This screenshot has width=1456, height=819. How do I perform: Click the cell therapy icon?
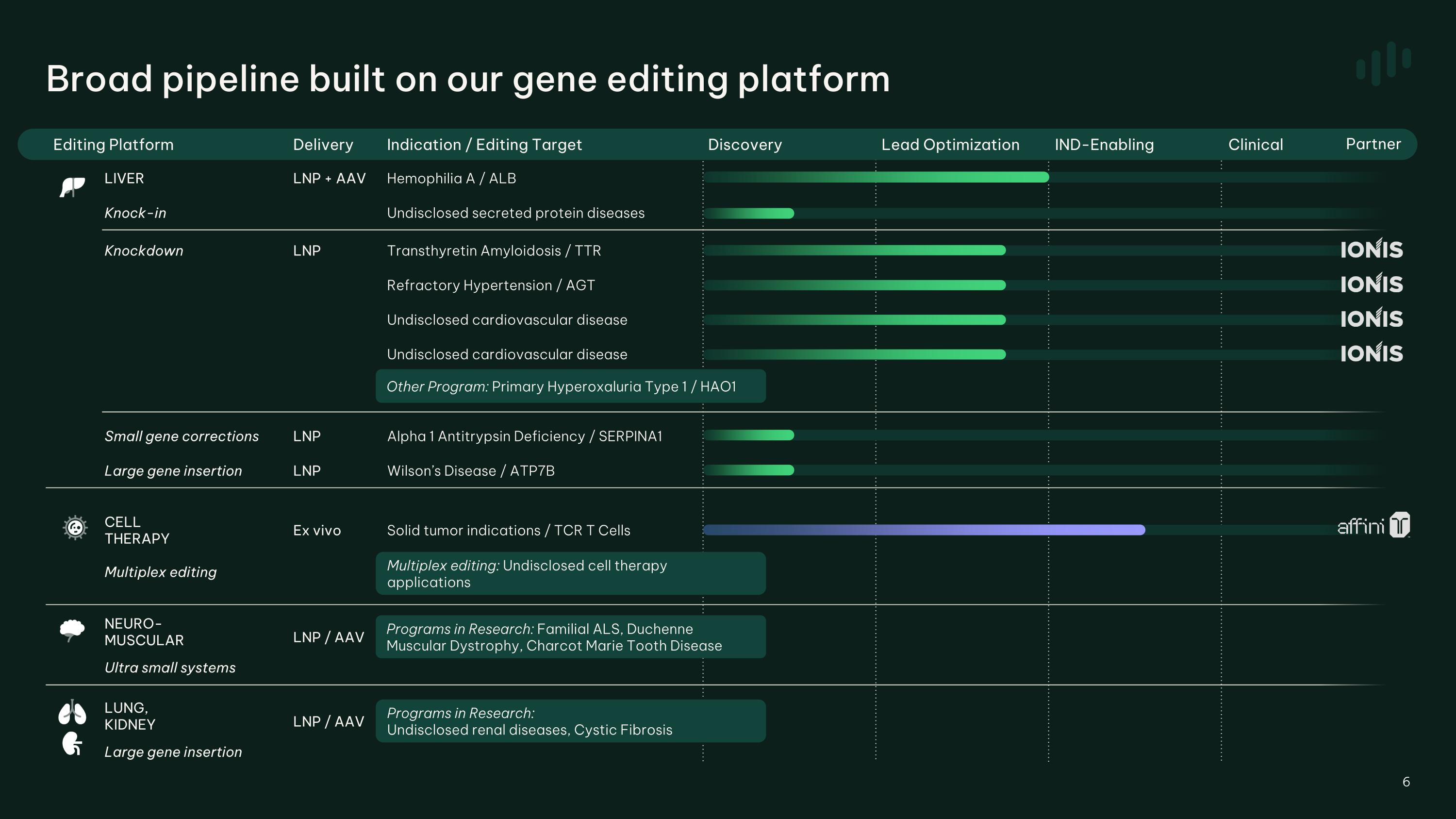75,528
